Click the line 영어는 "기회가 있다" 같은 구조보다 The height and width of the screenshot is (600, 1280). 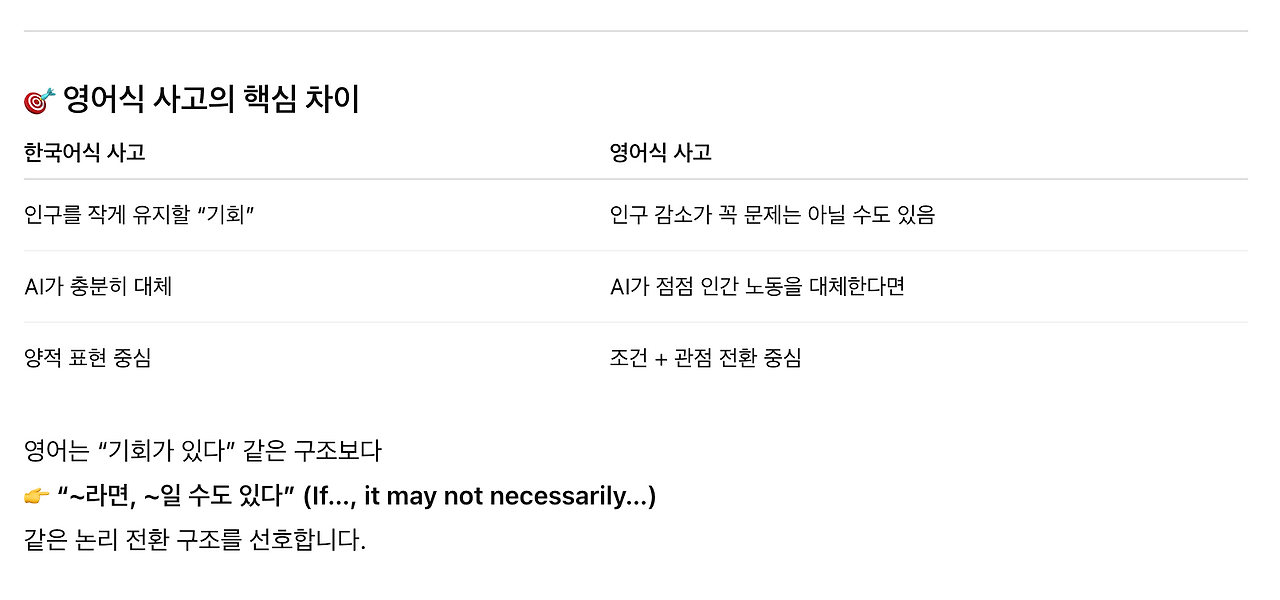coord(203,451)
